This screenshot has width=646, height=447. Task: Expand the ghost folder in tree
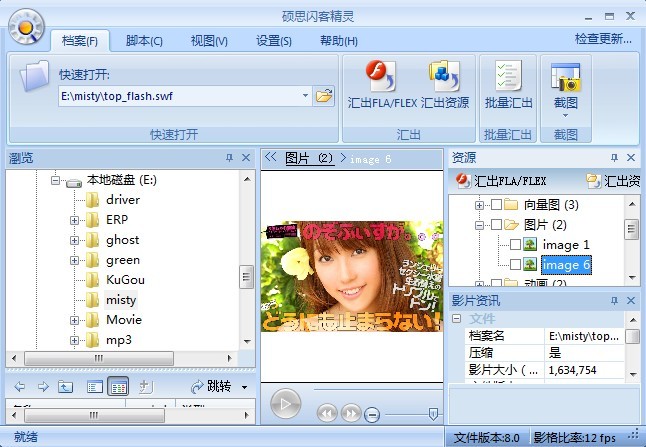tap(75, 240)
